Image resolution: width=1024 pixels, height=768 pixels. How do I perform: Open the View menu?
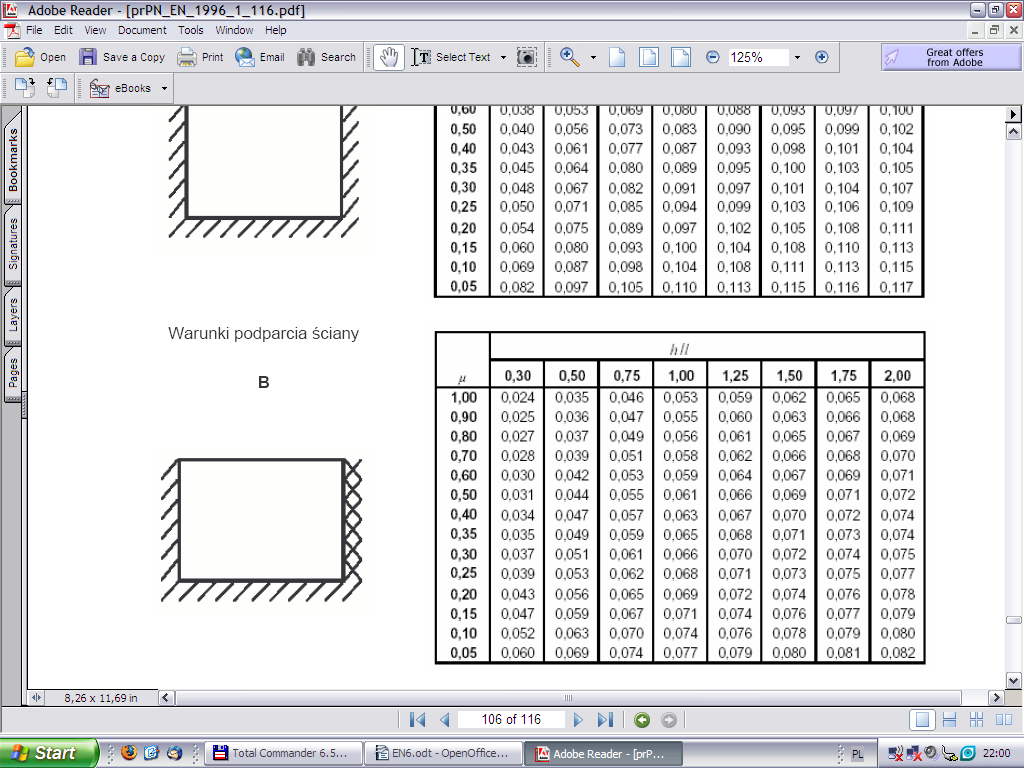pyautogui.click(x=95, y=30)
